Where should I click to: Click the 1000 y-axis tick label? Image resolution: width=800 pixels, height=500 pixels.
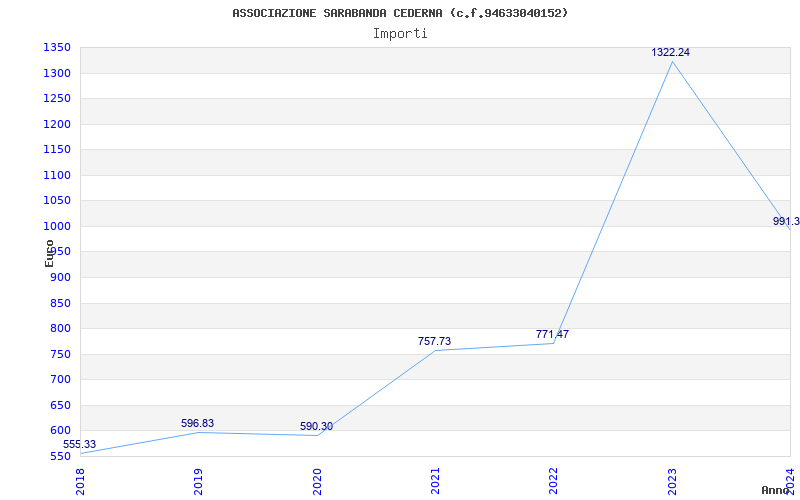click(56, 226)
